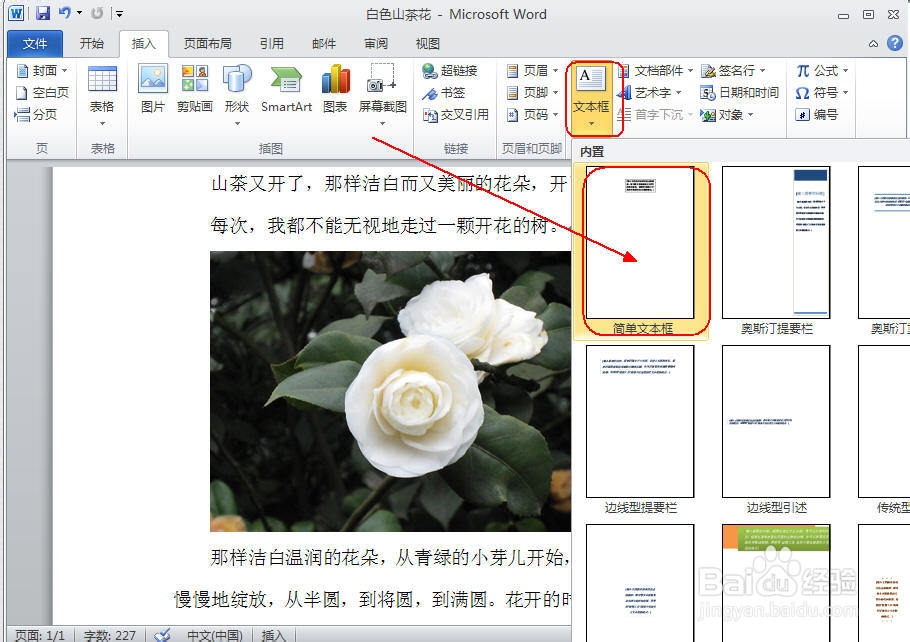Insert an object with 对象
The image size is (910, 642).
coord(727,114)
